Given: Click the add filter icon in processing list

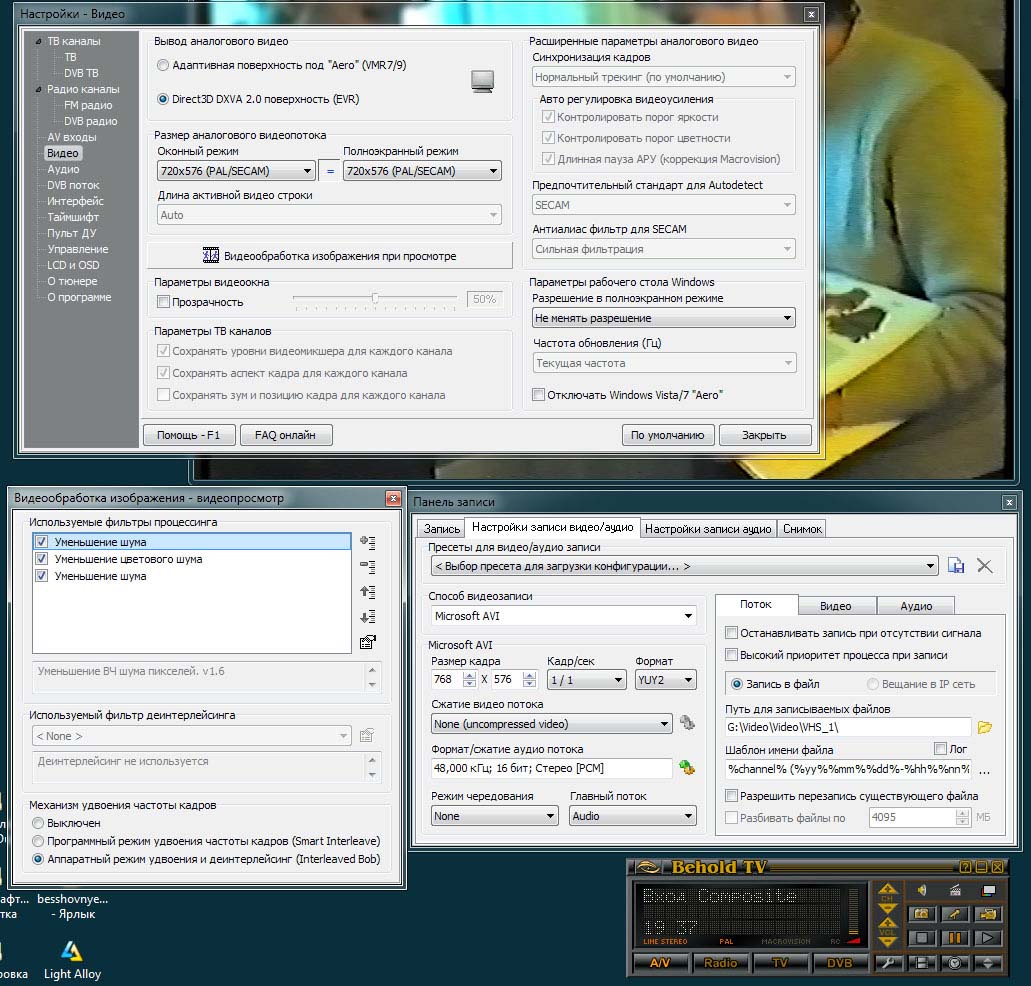Looking at the screenshot, I should tap(367, 543).
